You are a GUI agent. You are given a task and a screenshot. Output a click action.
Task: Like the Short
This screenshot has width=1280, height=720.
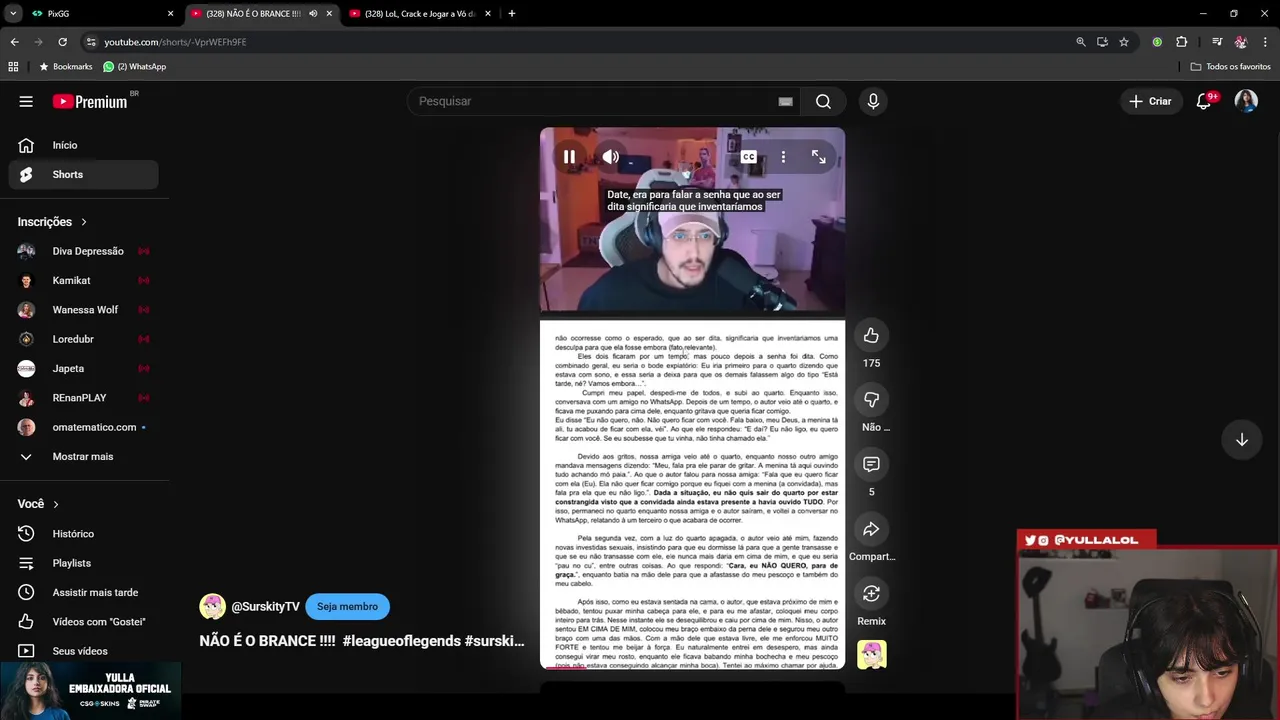pyautogui.click(x=871, y=336)
